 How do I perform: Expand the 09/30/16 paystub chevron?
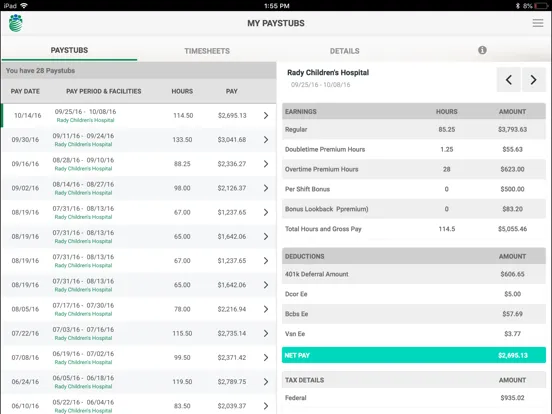tap(266, 140)
